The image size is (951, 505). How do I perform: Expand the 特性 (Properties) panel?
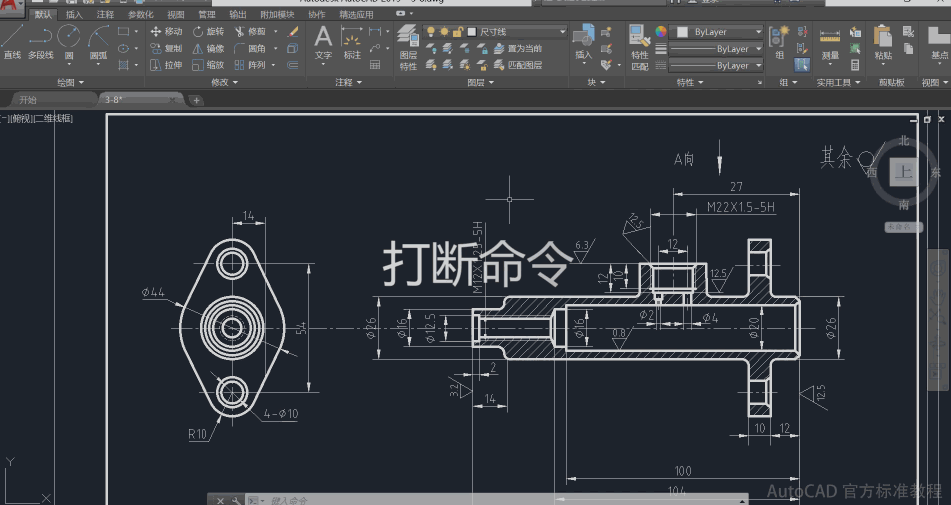690,82
